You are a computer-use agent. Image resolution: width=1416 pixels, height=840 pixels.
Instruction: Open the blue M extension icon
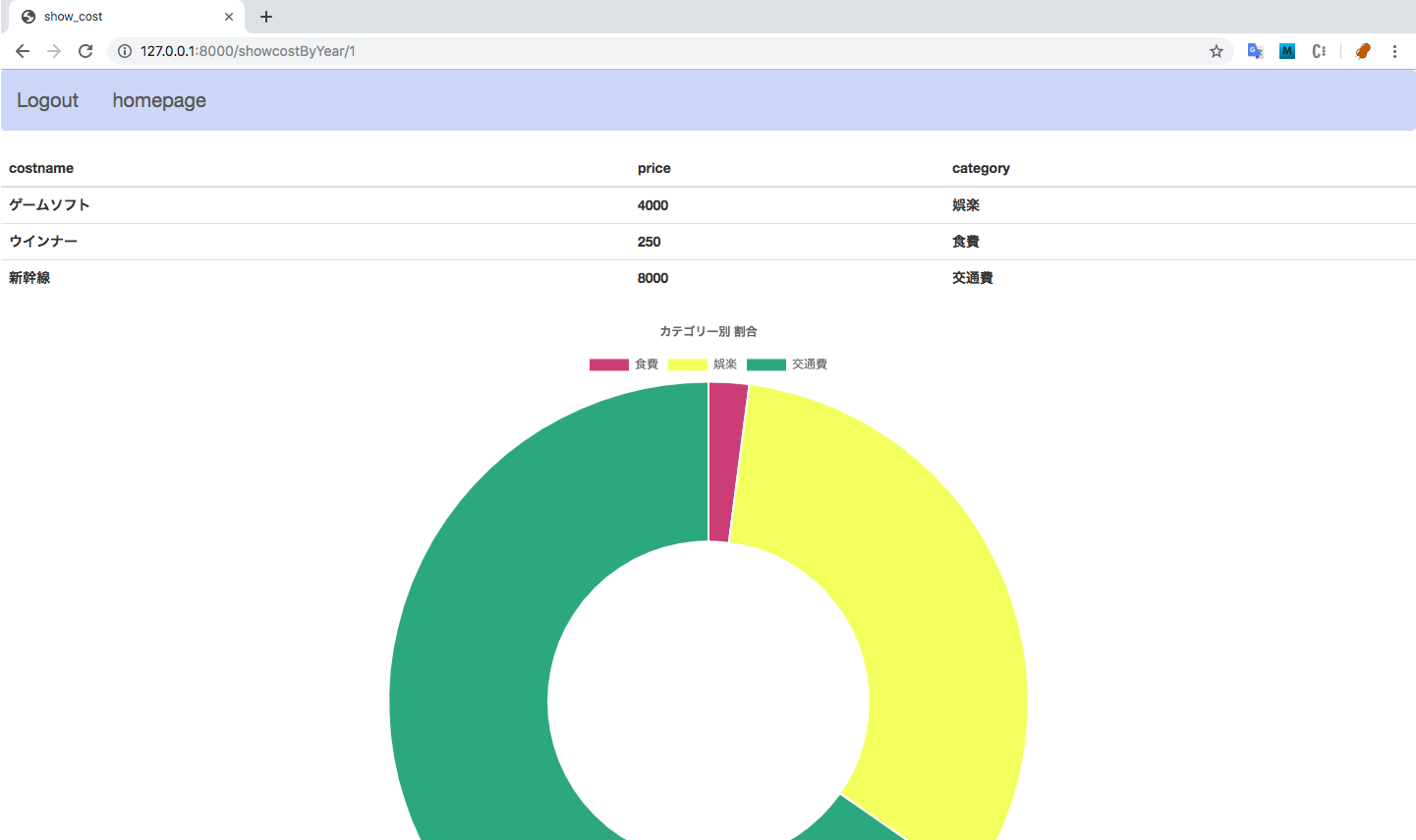coord(1287,51)
